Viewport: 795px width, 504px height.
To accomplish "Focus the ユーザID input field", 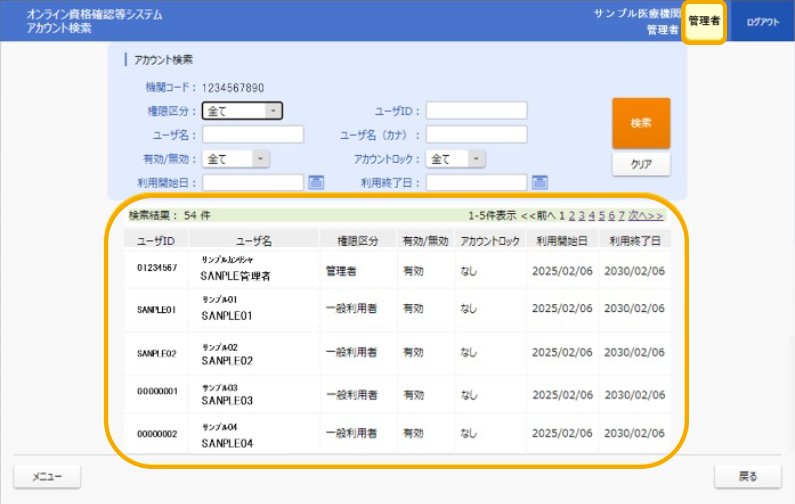I will [476, 111].
